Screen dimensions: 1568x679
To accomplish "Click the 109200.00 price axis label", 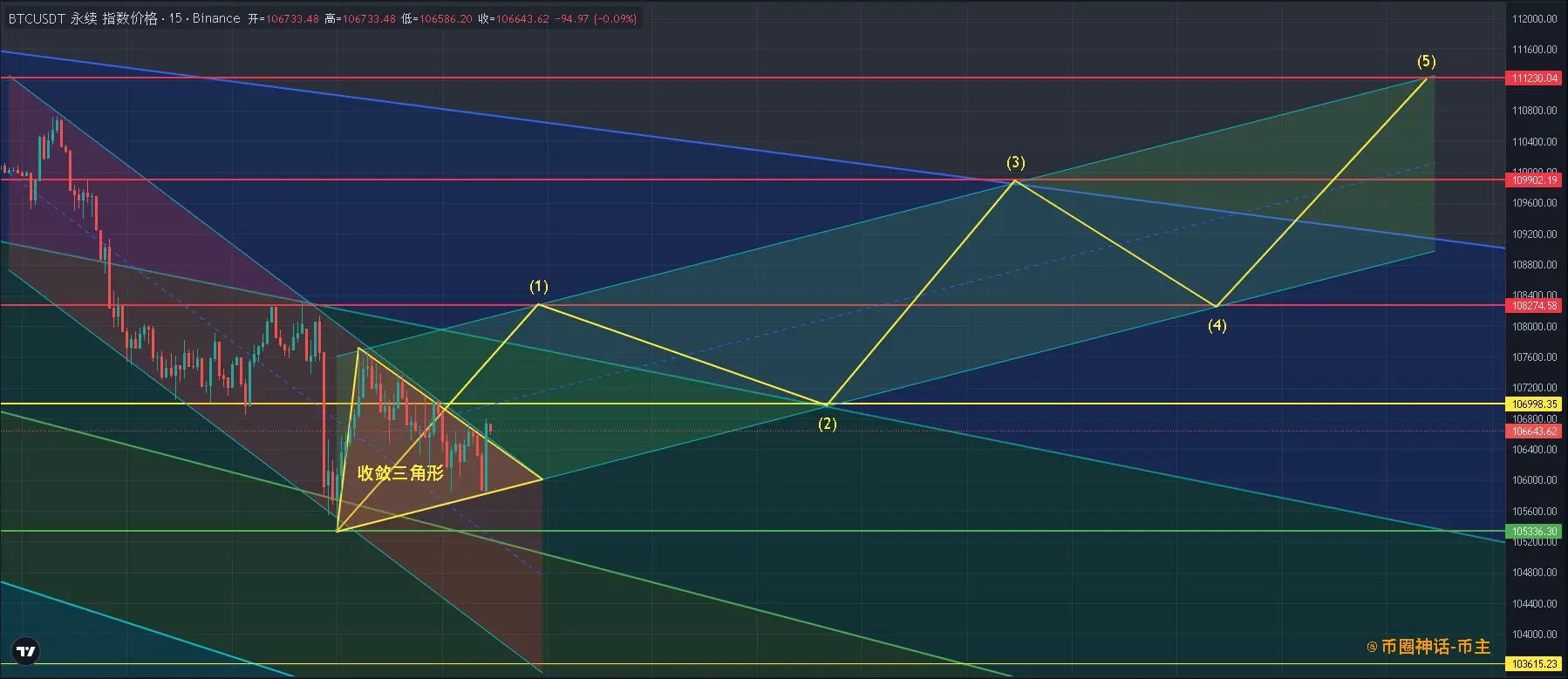I will click(1535, 234).
